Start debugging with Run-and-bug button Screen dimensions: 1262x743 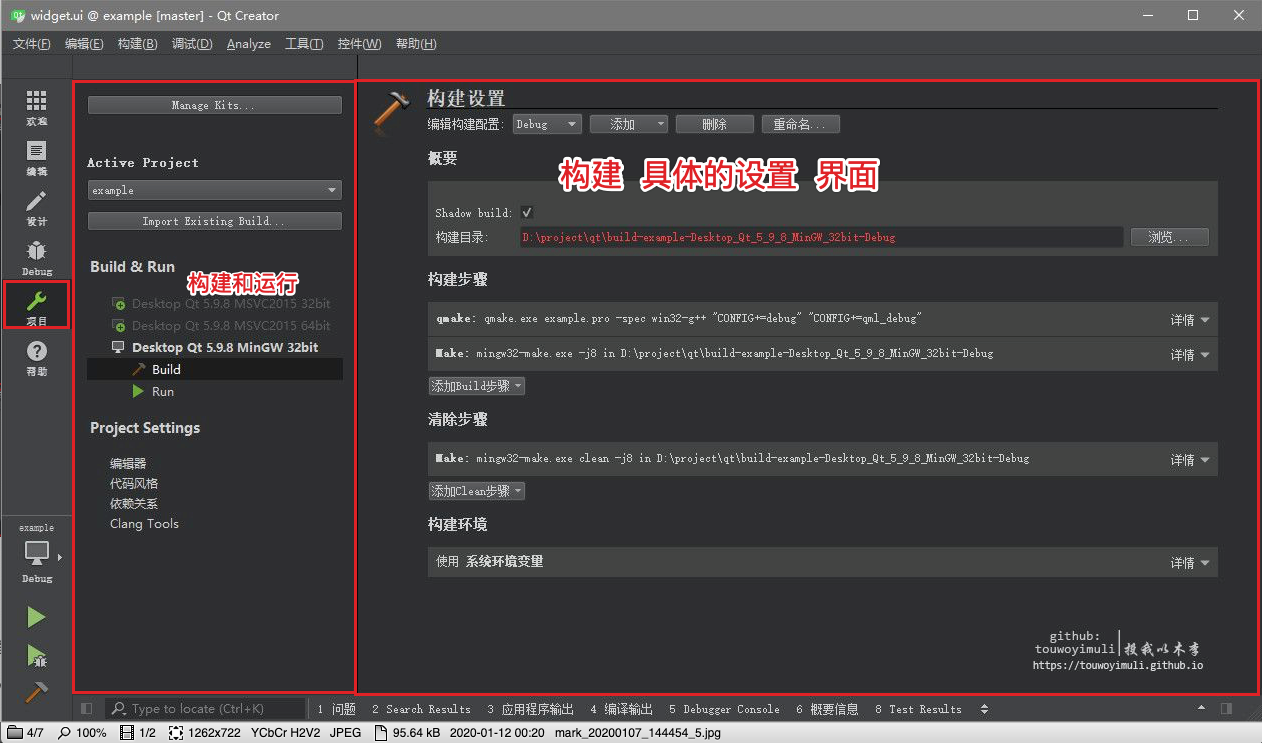[36, 656]
